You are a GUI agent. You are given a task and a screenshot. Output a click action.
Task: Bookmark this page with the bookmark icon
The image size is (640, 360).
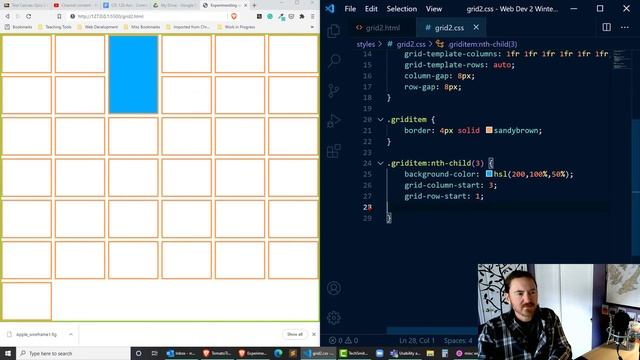pos(59,16)
